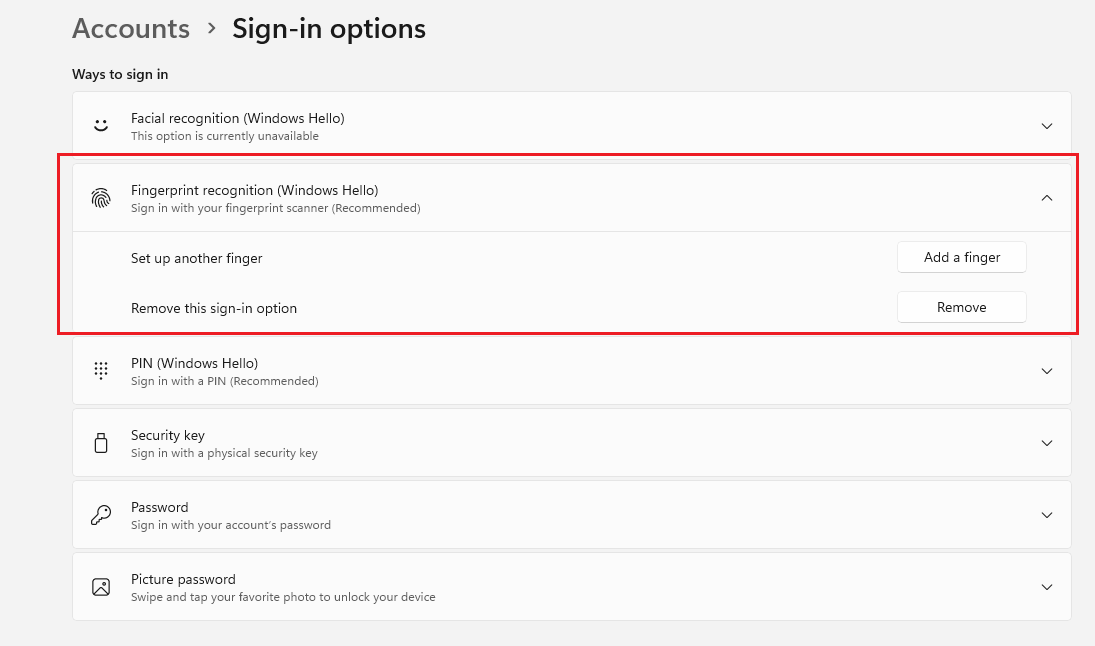Click the fingerprint scanner icon
1095x646 pixels.
(100, 197)
